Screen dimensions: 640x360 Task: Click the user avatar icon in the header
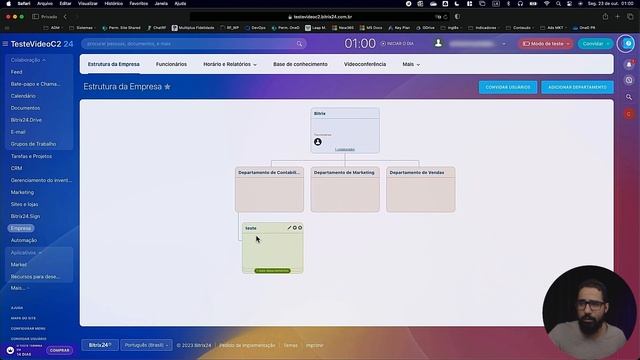pos(438,43)
